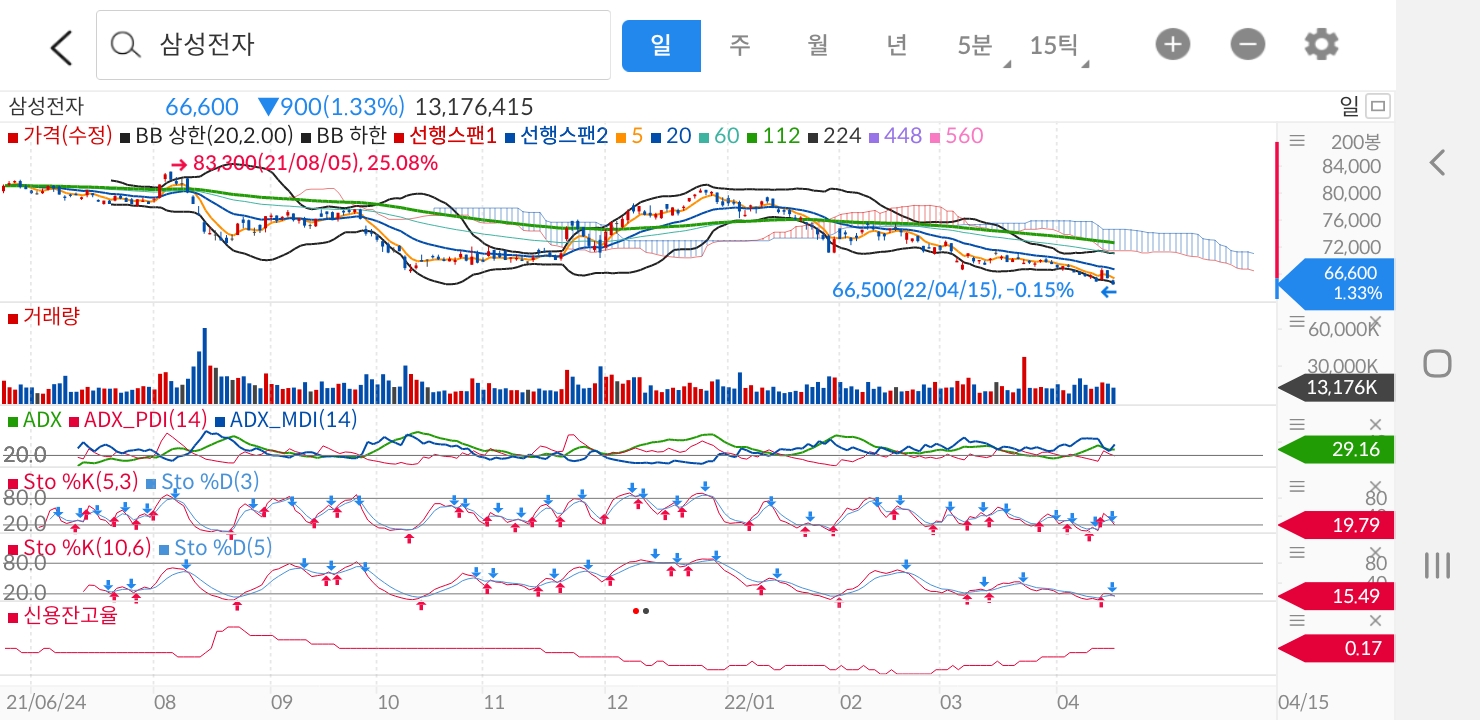Open the 신용잔고율 panel's hamburger menu
This screenshot has width=1480, height=720.
pyautogui.click(x=1297, y=620)
